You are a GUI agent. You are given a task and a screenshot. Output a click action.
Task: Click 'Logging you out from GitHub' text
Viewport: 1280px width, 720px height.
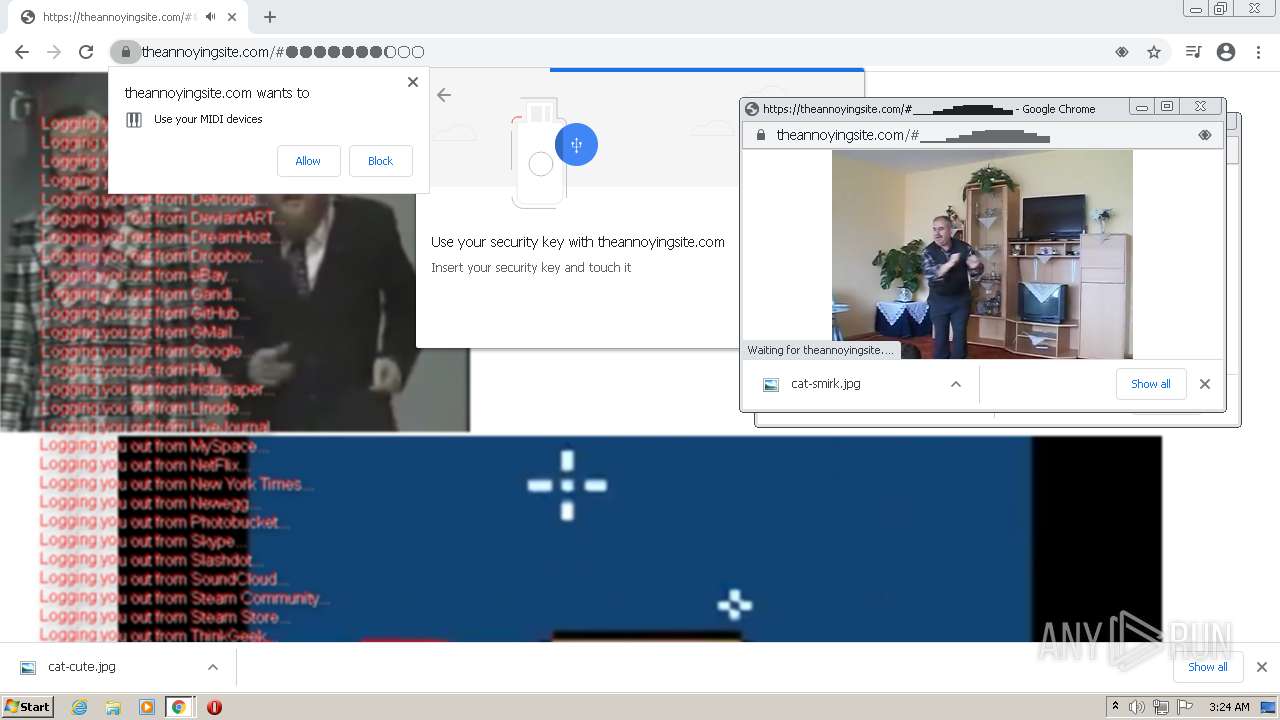[x=145, y=313]
